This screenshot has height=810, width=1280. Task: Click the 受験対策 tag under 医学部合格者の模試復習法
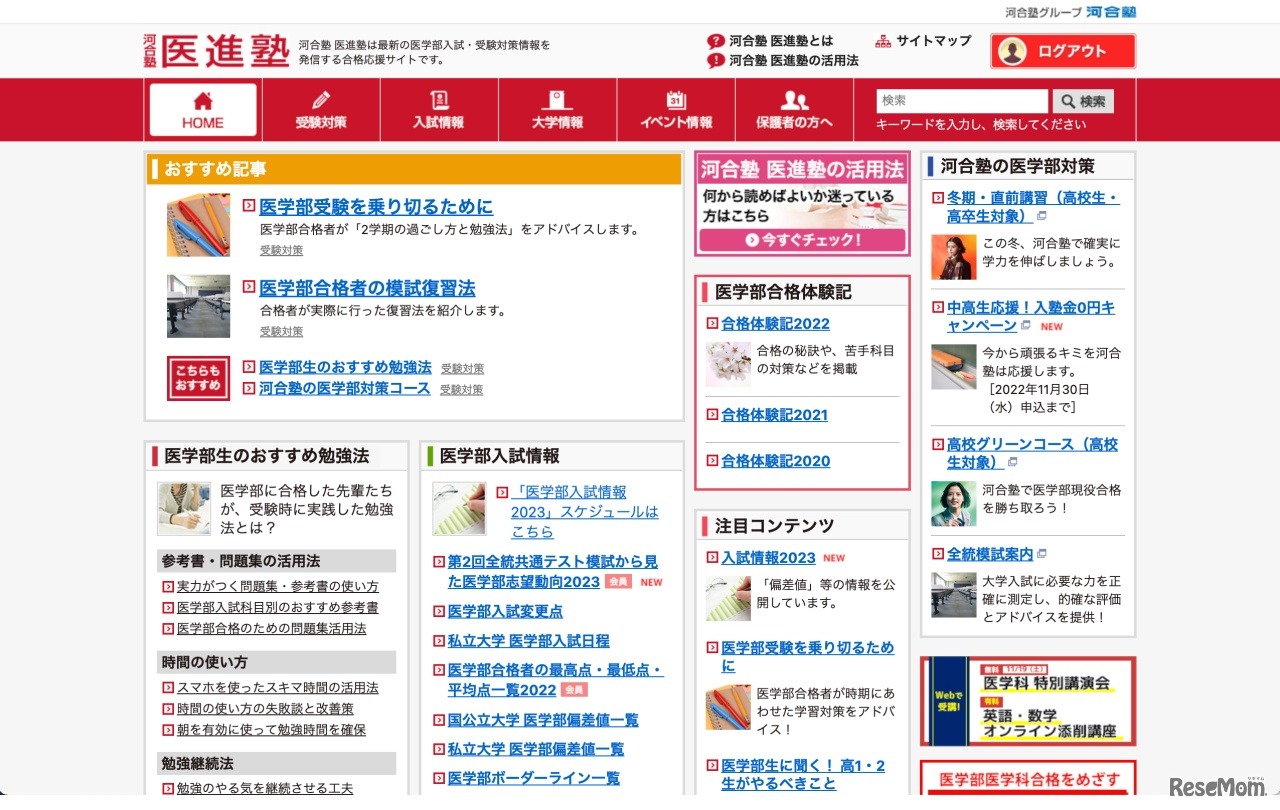[x=281, y=332]
